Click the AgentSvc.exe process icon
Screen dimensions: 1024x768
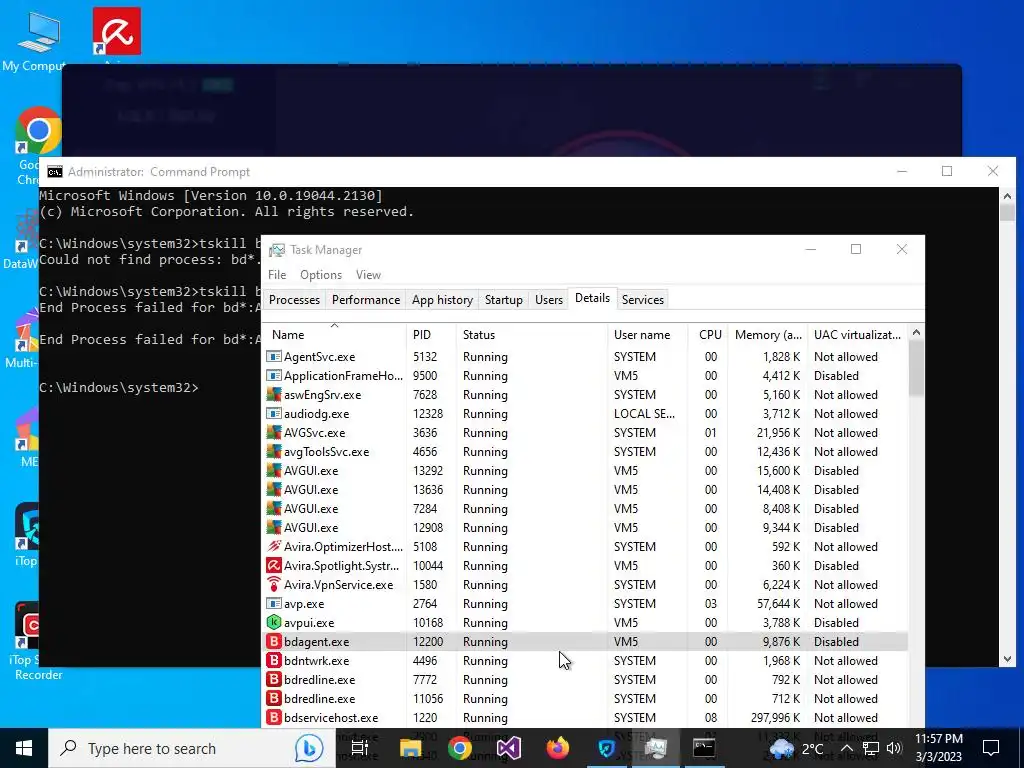point(274,357)
